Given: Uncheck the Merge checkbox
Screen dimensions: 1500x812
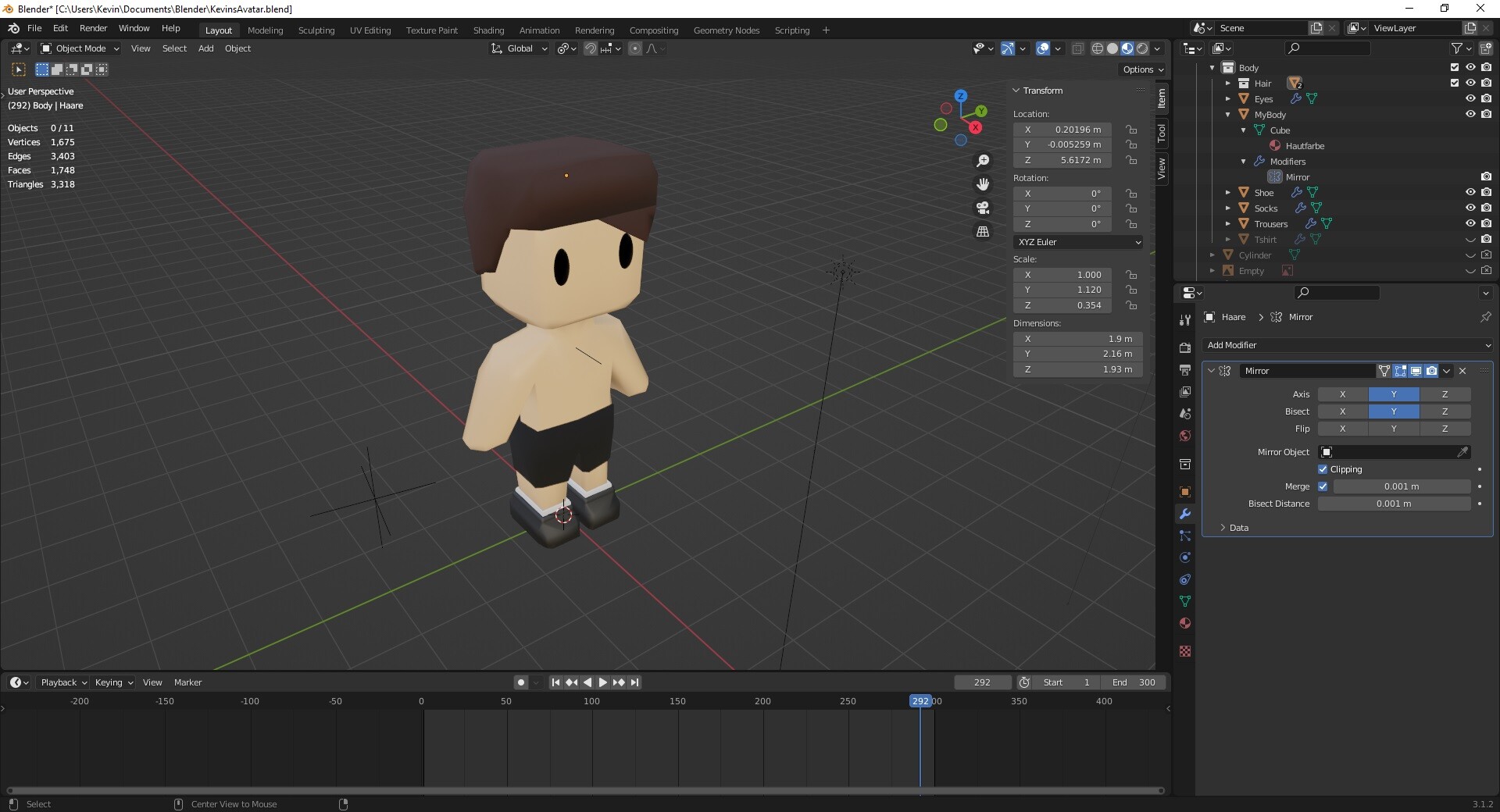Looking at the screenshot, I should pos(1323,486).
